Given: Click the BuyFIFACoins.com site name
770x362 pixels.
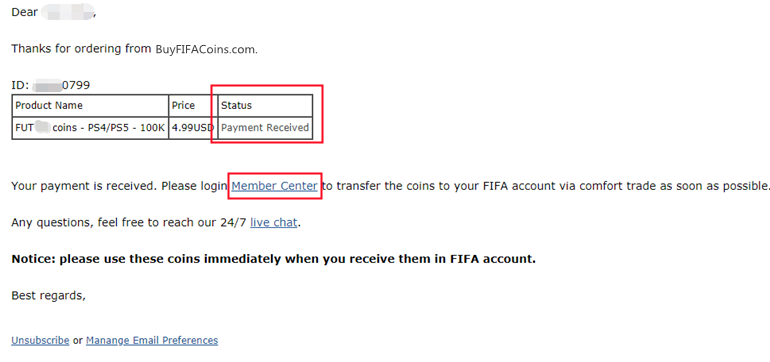Looking at the screenshot, I should (206, 49).
